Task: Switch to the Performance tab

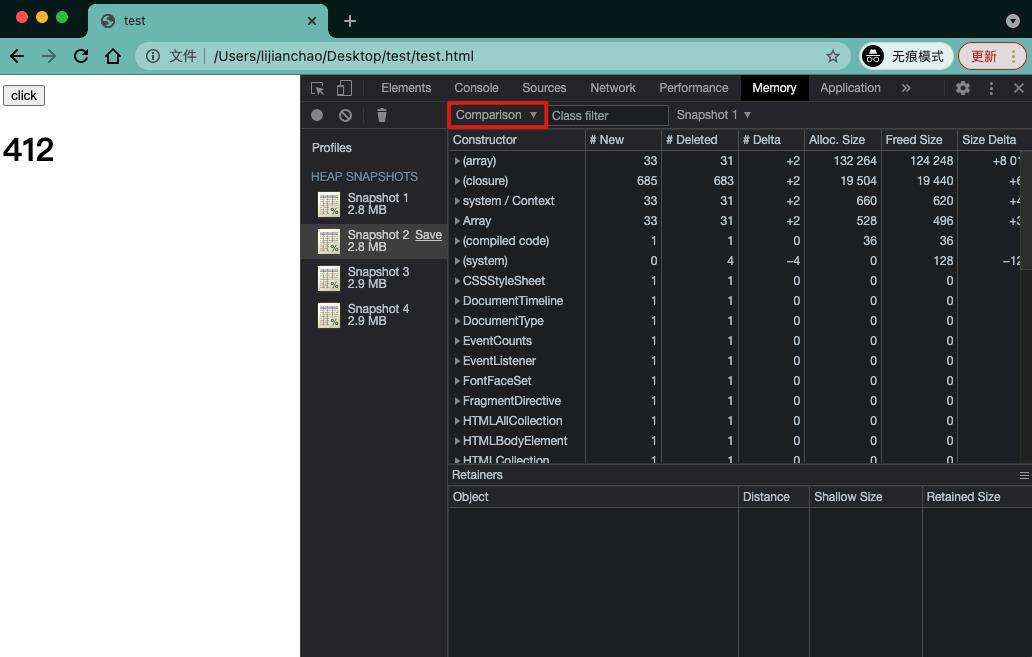Action: pyautogui.click(x=694, y=88)
